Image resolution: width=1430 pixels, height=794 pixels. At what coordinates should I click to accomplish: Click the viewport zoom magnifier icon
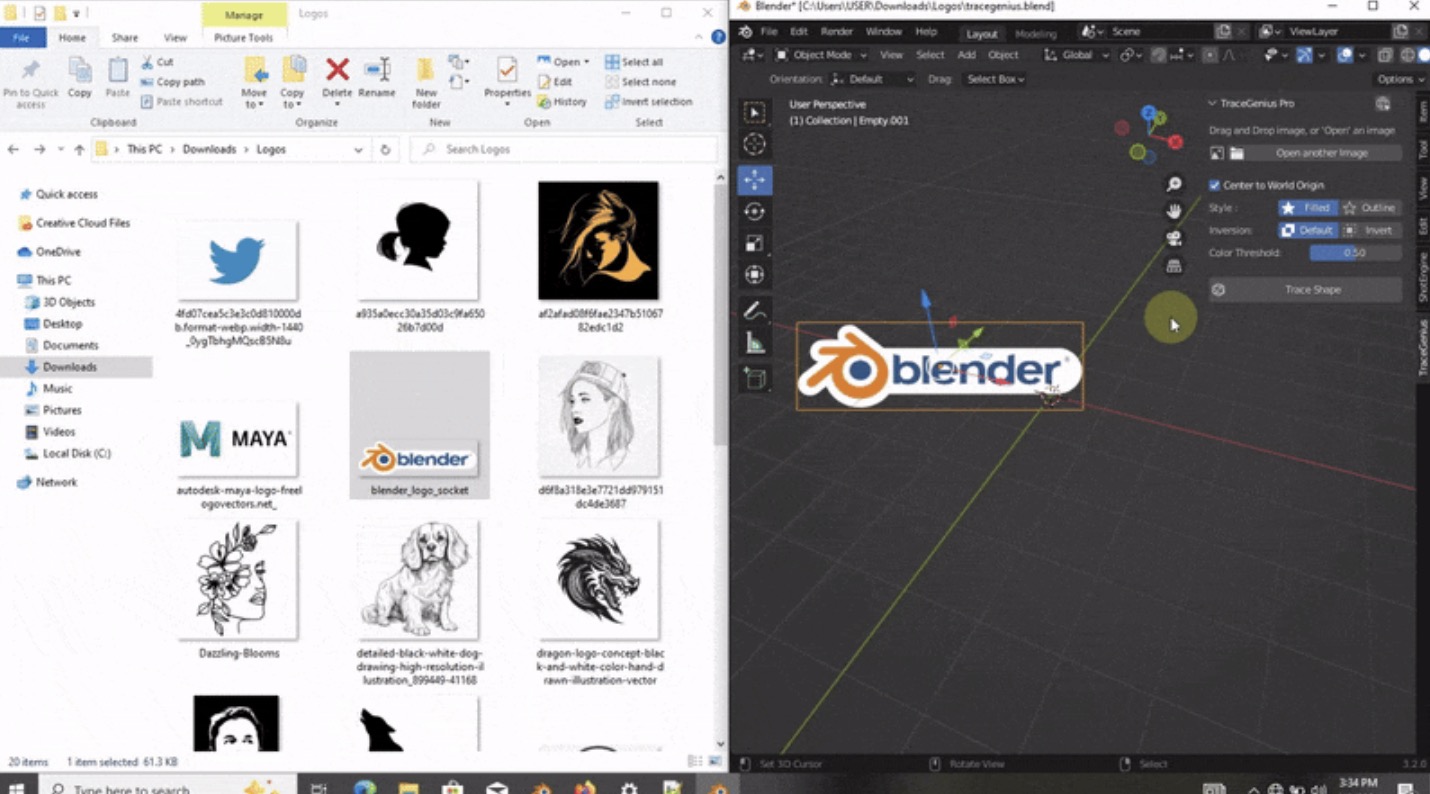click(x=1174, y=184)
